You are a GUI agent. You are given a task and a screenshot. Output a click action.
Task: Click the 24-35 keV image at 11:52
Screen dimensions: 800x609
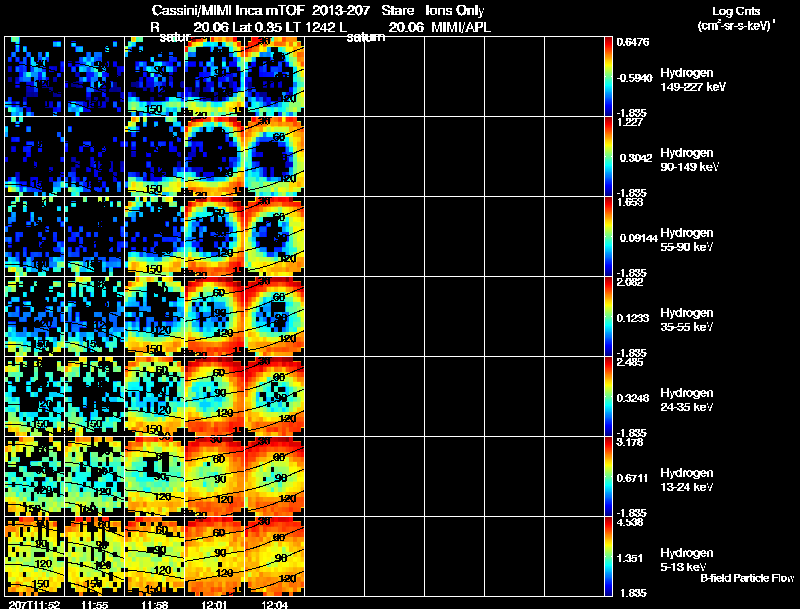[34, 396]
